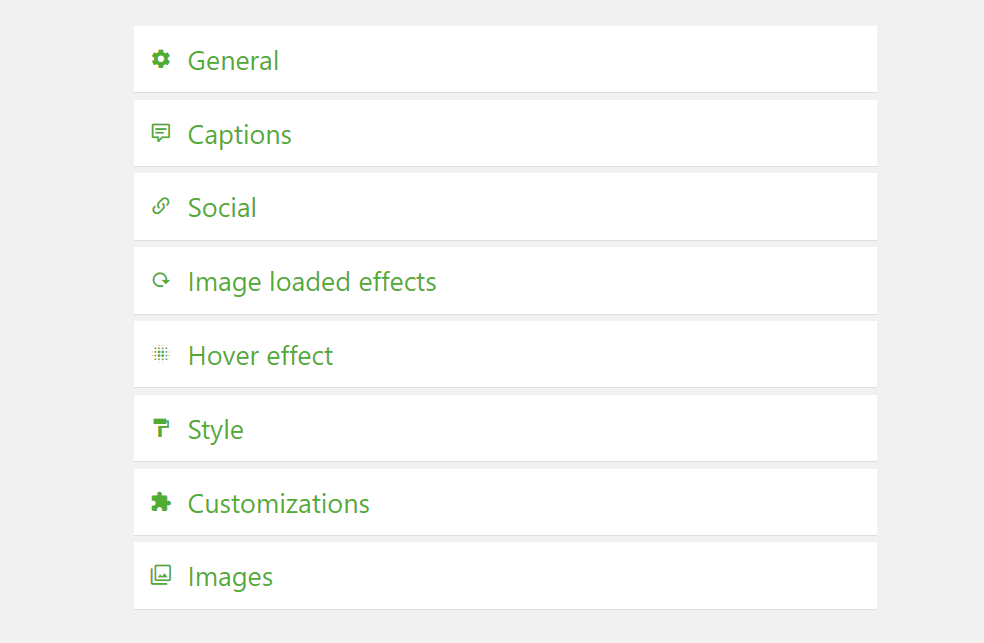Click the chain link icon beside Social
The width and height of the screenshot is (984, 643).
(161, 206)
